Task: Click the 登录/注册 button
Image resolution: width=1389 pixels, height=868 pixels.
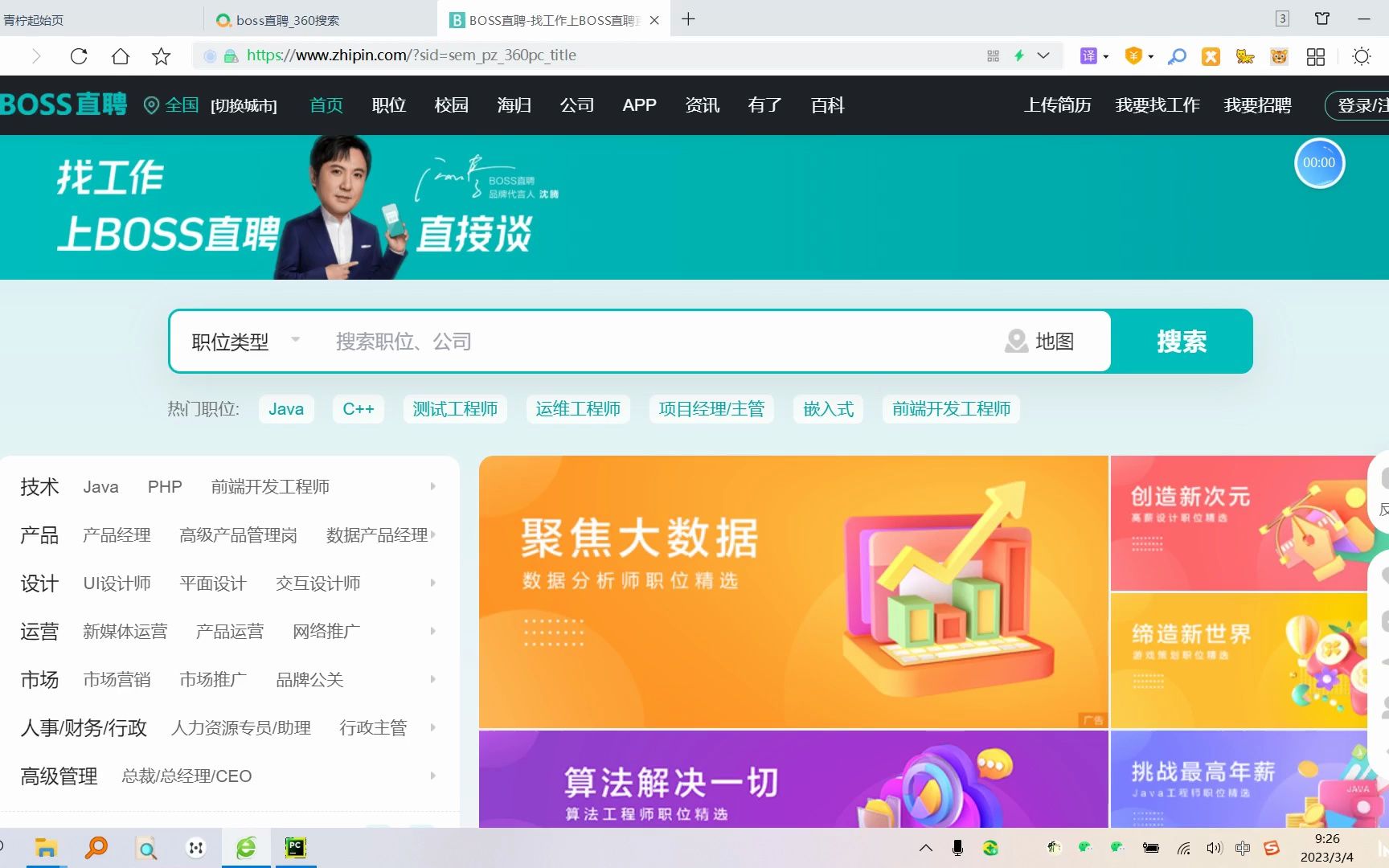Action: [x=1358, y=105]
